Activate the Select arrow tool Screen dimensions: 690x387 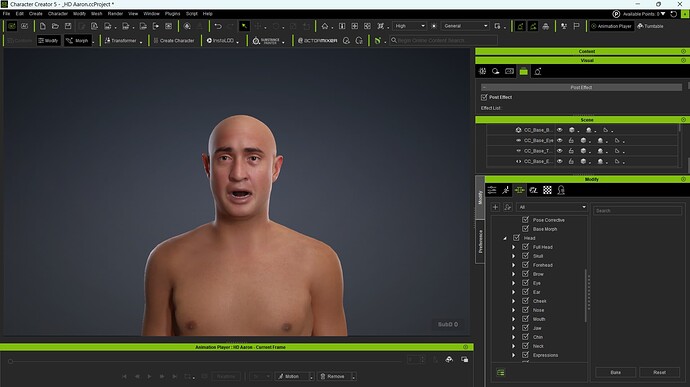tap(244, 26)
